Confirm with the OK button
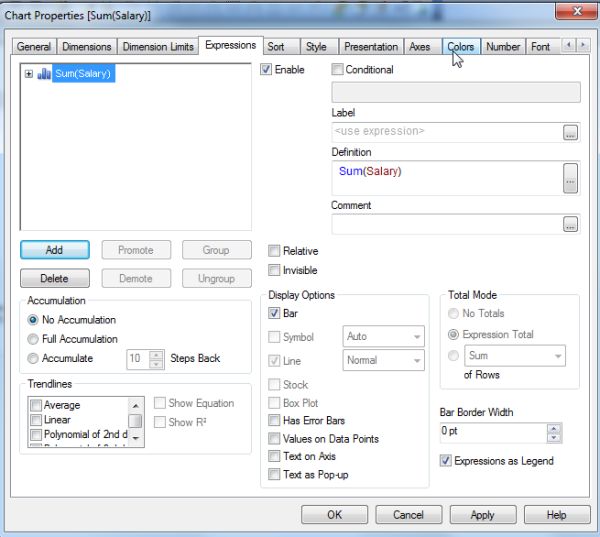600x537 pixels. click(x=334, y=515)
